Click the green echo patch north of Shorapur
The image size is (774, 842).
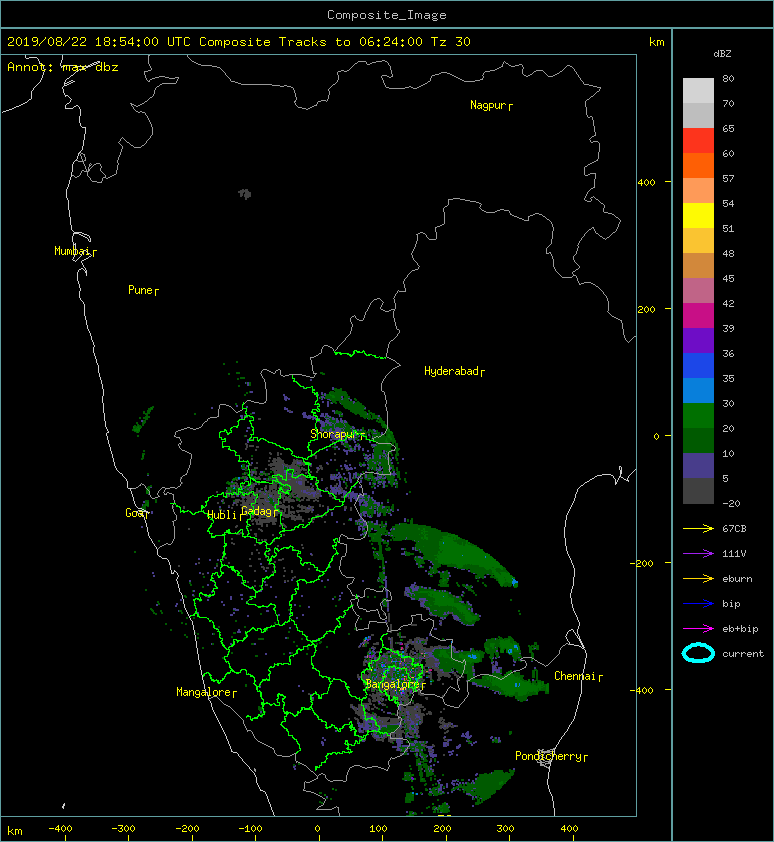tap(349, 405)
